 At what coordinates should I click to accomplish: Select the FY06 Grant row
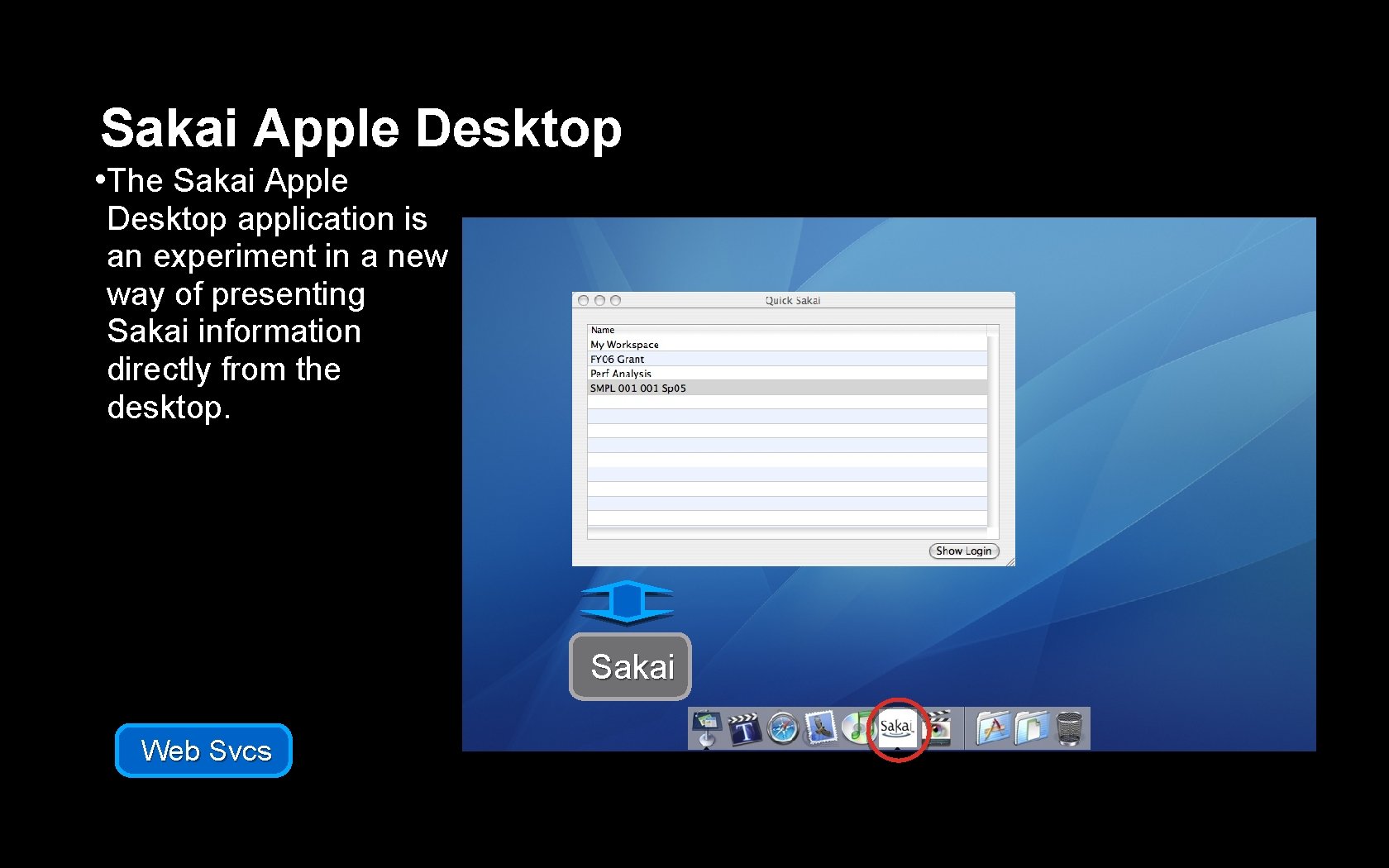[x=787, y=359]
